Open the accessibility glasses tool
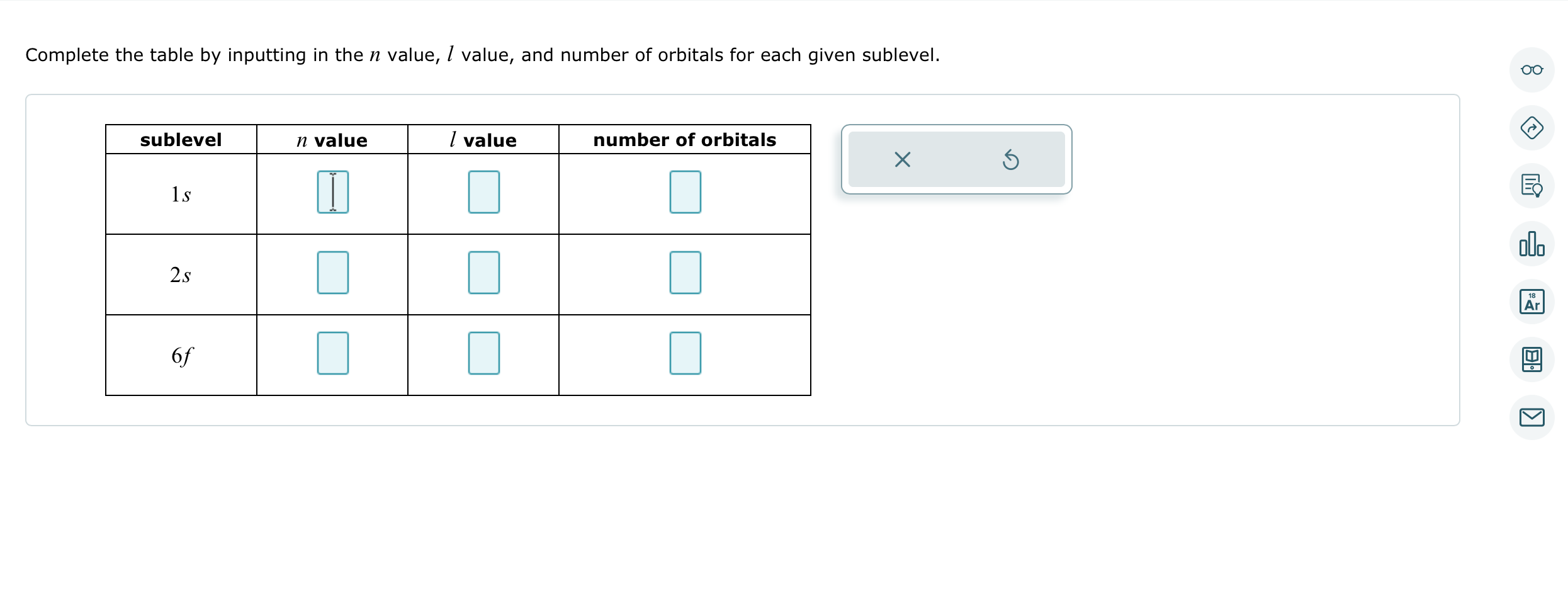 click(x=1532, y=70)
